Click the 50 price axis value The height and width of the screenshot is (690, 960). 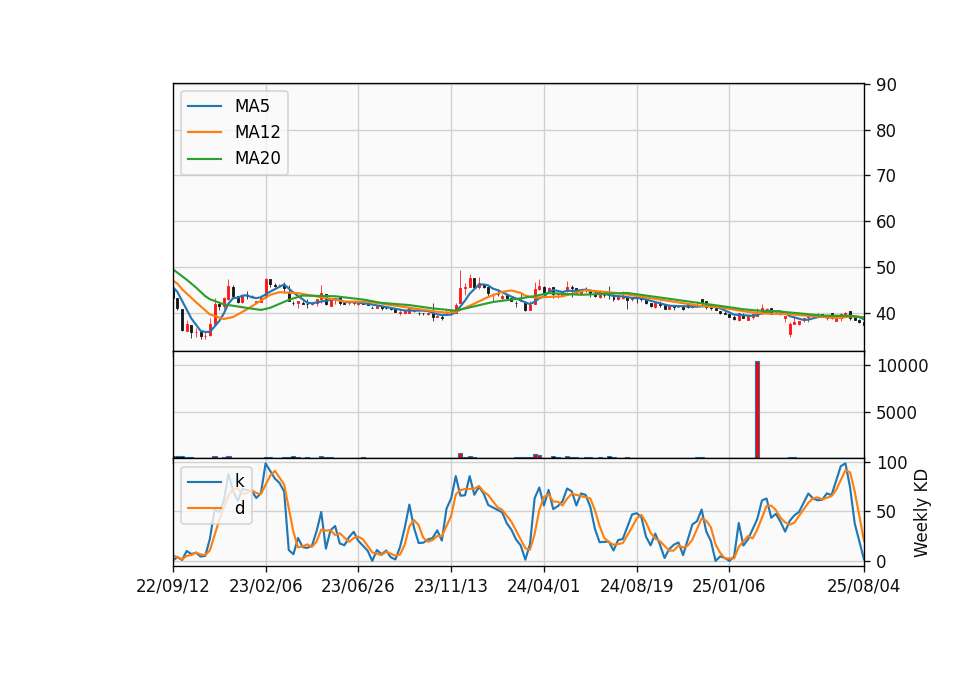point(886,268)
